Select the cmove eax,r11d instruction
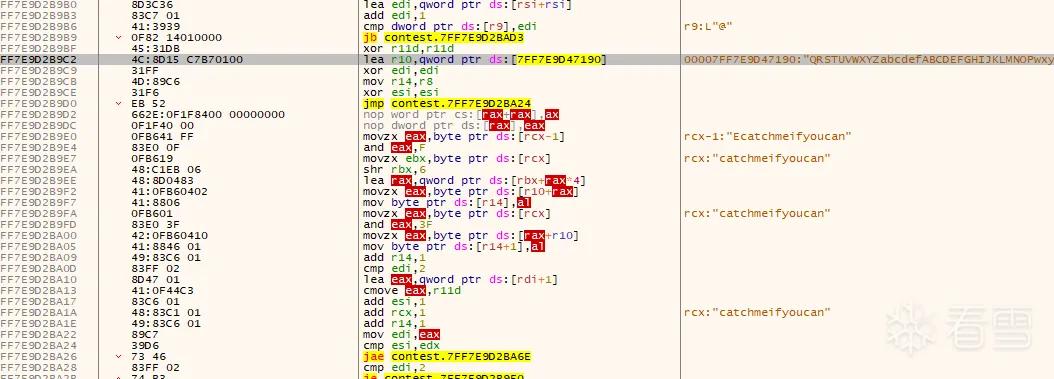The image size is (1054, 379). pos(410,290)
